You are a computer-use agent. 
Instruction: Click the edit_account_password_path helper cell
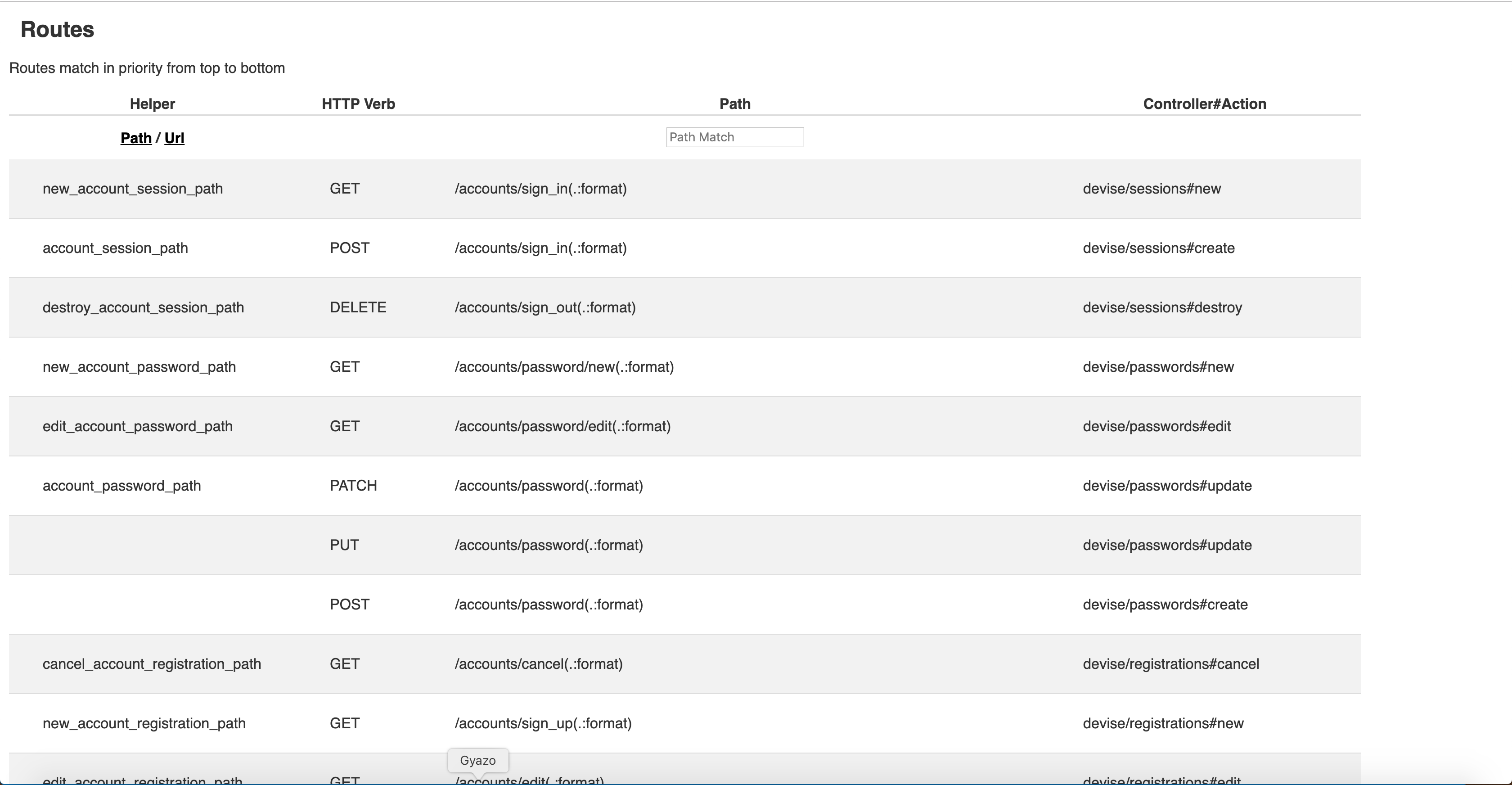(137, 426)
